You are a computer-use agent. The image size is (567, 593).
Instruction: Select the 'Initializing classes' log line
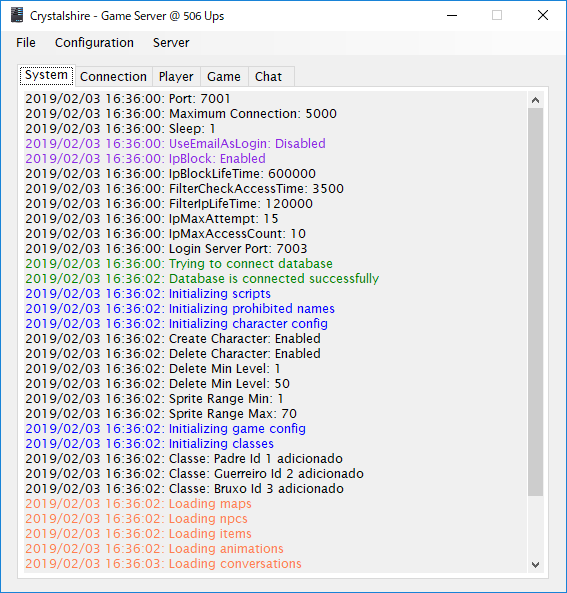coord(149,444)
